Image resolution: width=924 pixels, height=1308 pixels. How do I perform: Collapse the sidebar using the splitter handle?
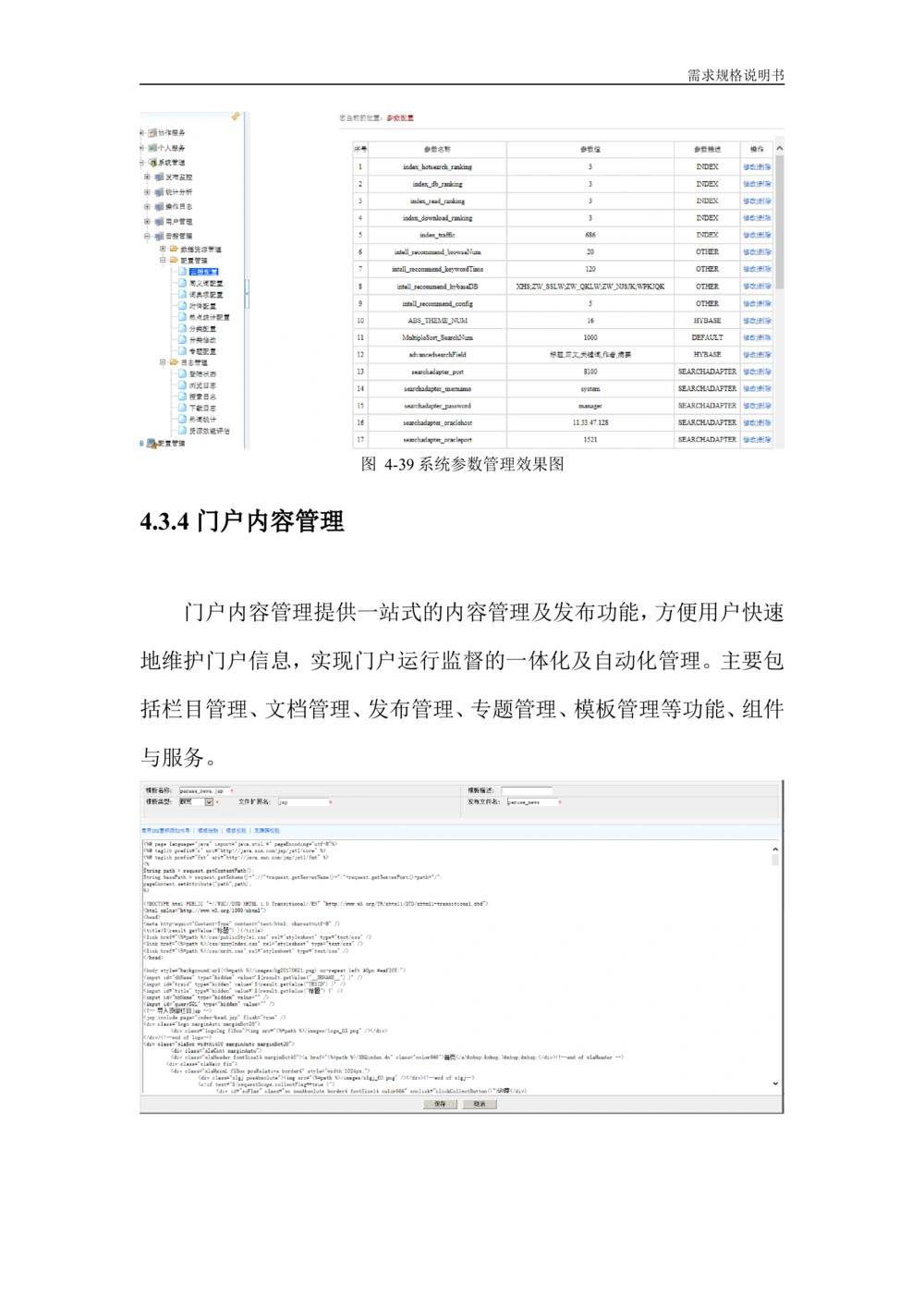click(x=247, y=294)
